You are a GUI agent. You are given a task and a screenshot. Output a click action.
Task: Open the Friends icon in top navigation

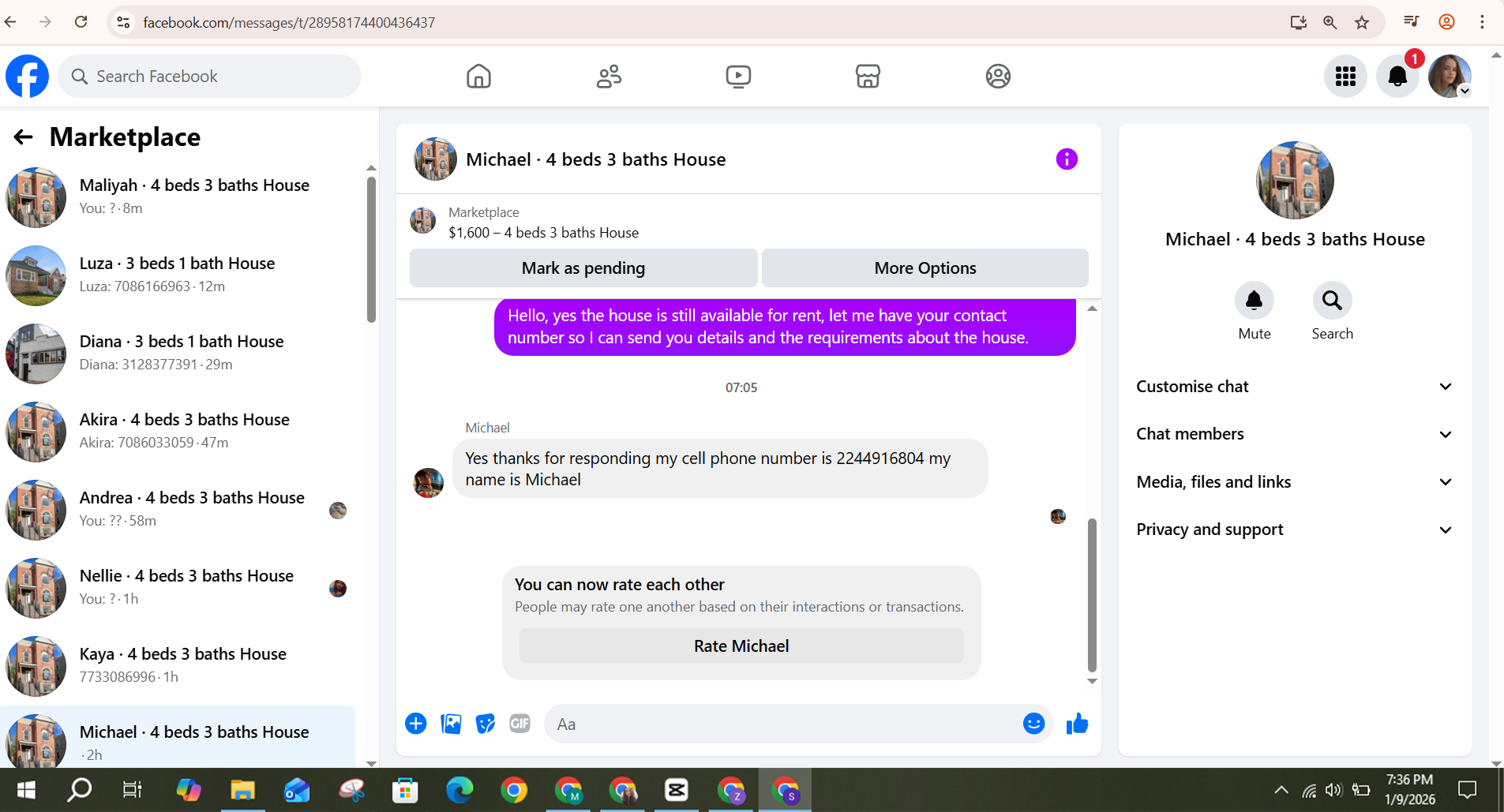click(609, 77)
